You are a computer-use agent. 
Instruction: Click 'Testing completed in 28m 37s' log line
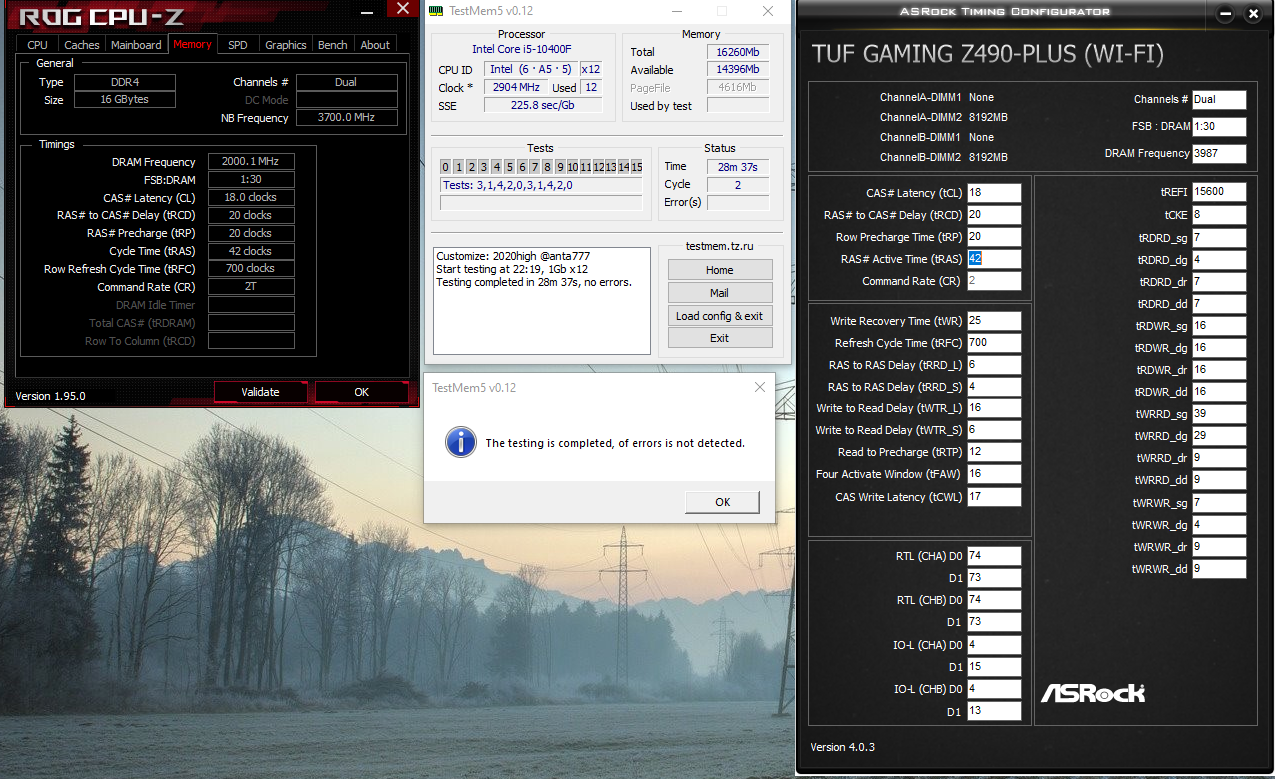pyautogui.click(x=534, y=282)
